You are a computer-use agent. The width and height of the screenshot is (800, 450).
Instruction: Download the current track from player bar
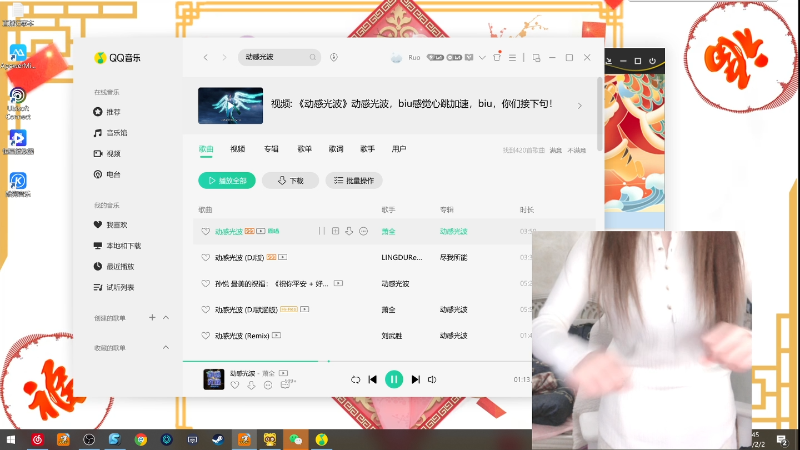[x=251, y=386]
